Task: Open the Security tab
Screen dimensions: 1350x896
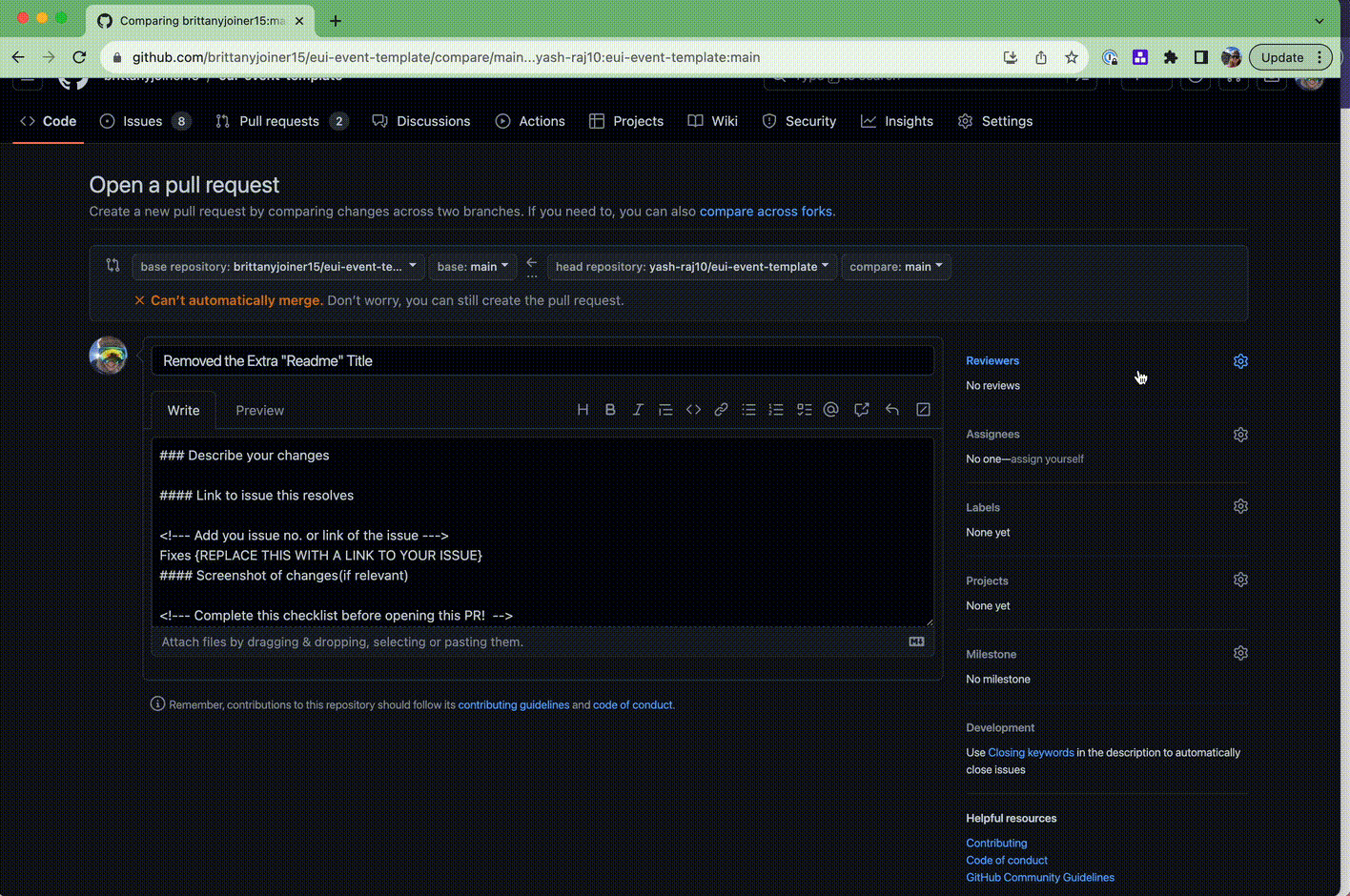Action: click(x=799, y=121)
